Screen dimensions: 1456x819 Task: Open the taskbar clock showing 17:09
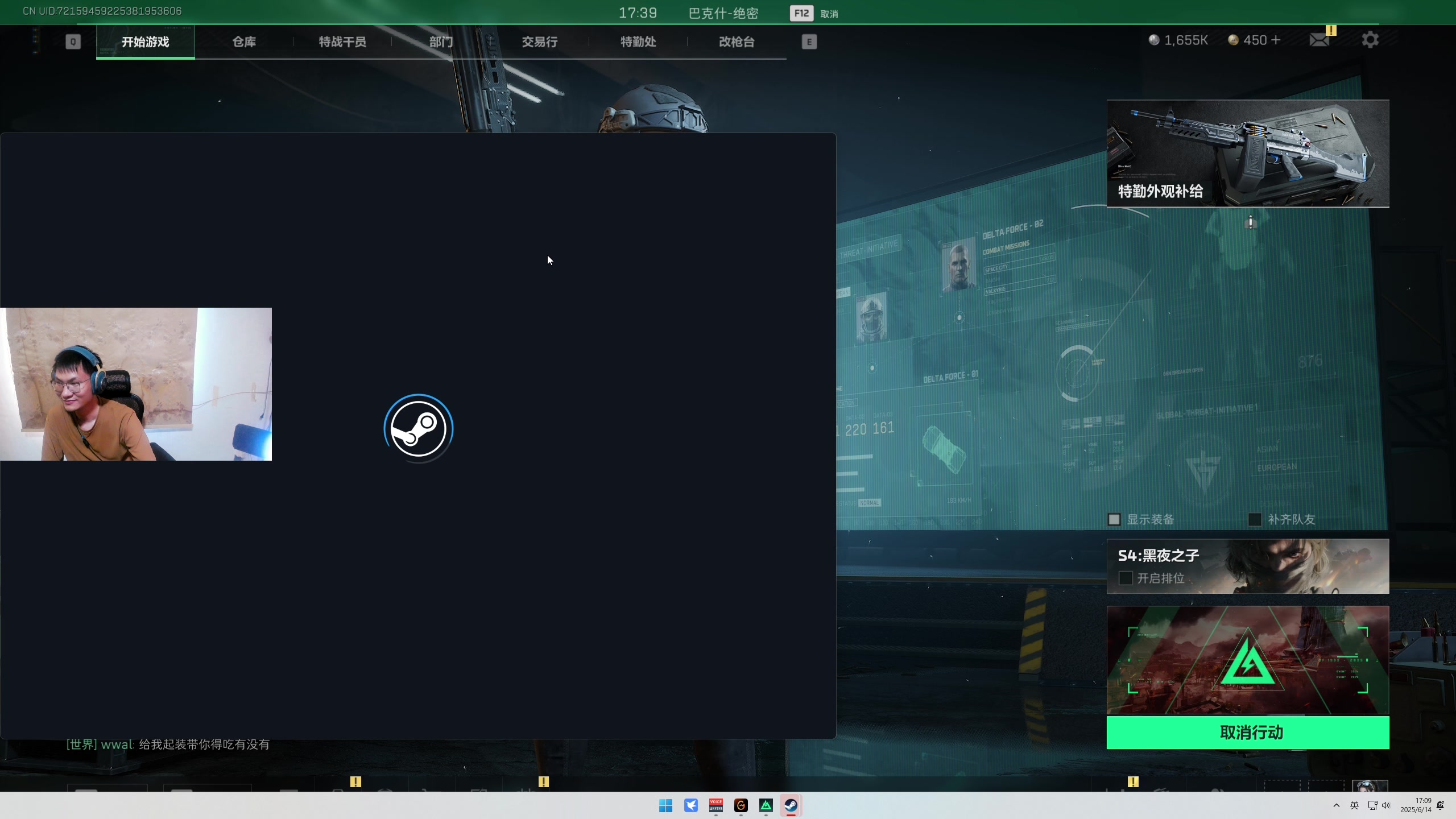click(1416, 805)
